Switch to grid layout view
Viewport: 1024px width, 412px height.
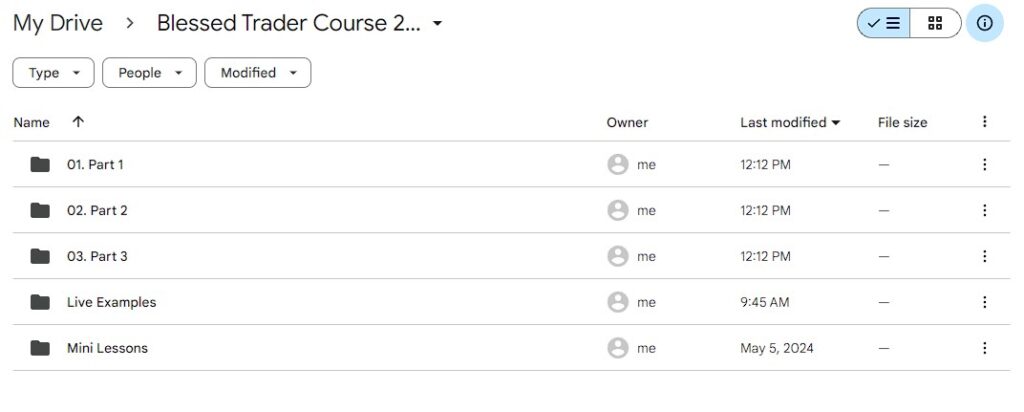click(935, 23)
